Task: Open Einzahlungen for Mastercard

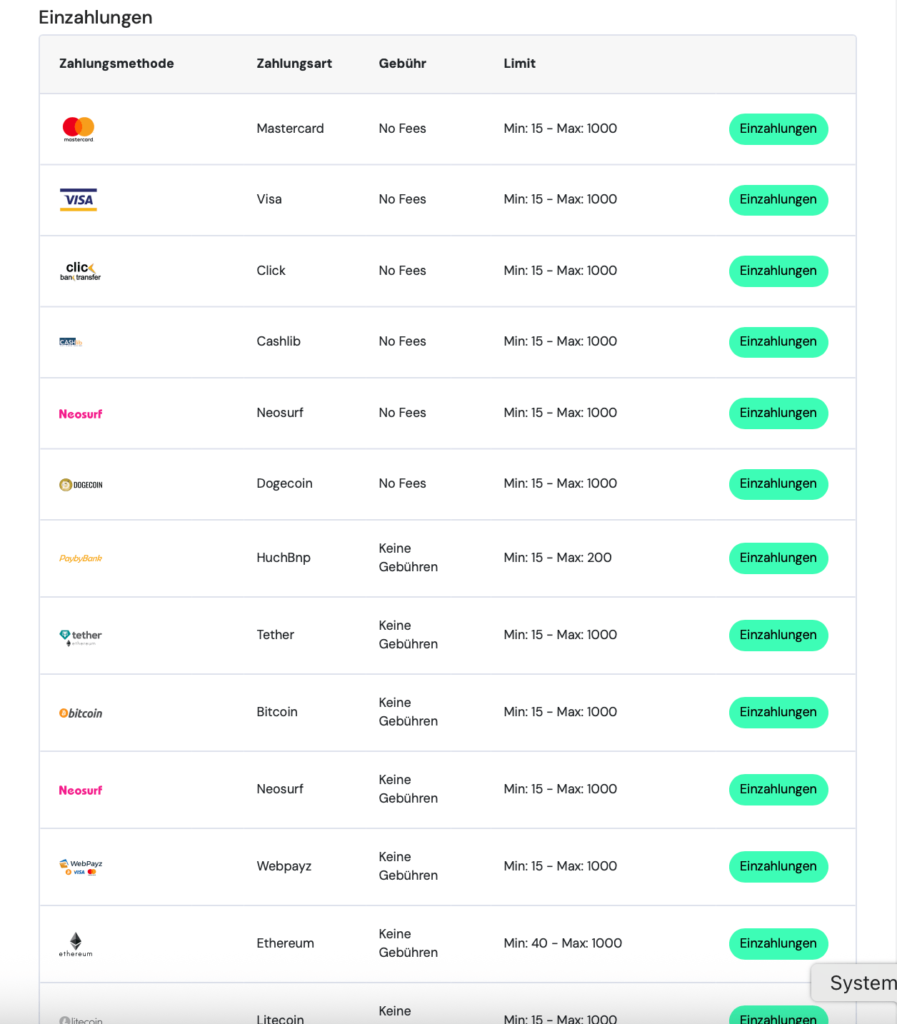Action: click(778, 129)
